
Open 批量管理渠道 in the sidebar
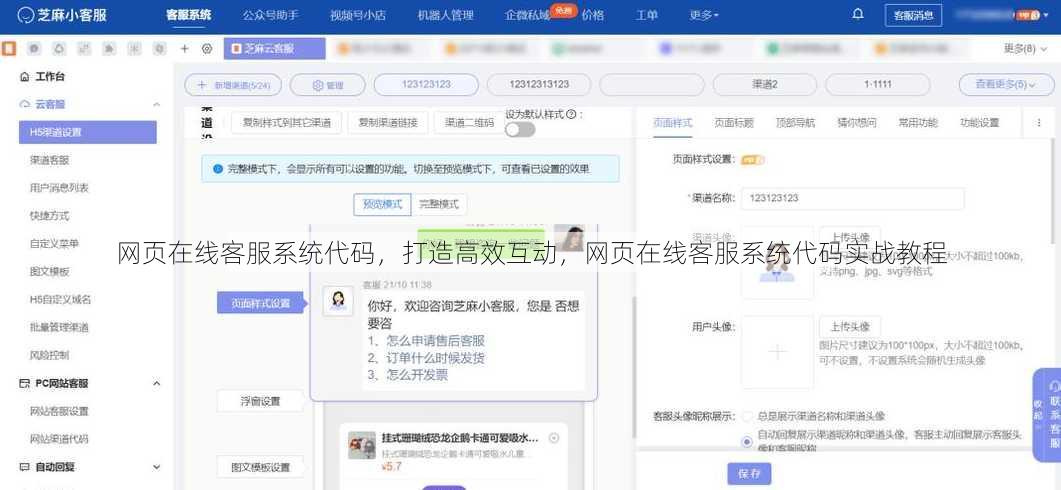tap(59, 327)
